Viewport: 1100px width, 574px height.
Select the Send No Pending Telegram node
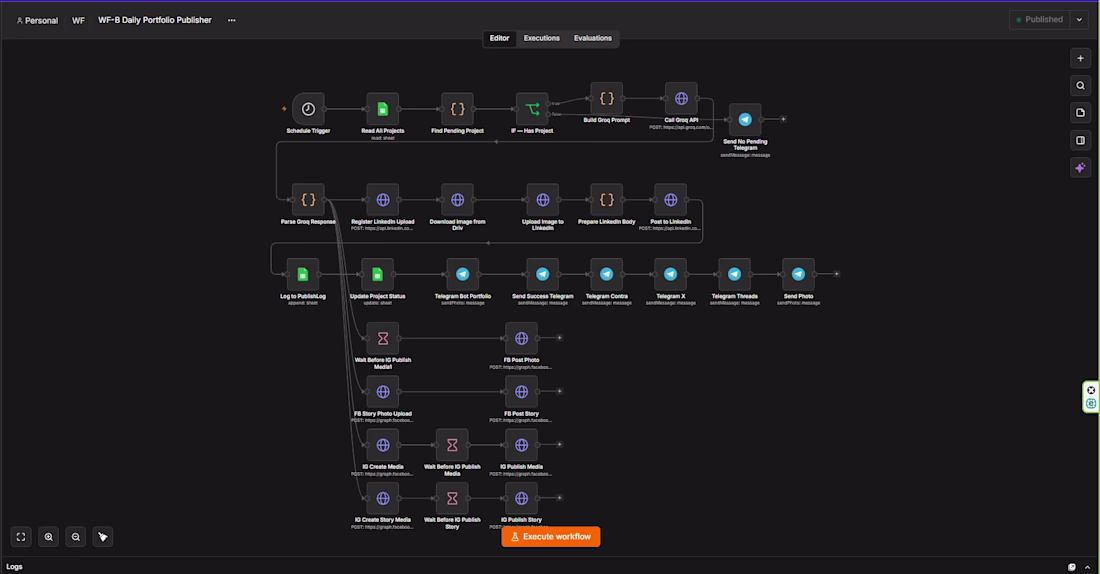(x=745, y=119)
